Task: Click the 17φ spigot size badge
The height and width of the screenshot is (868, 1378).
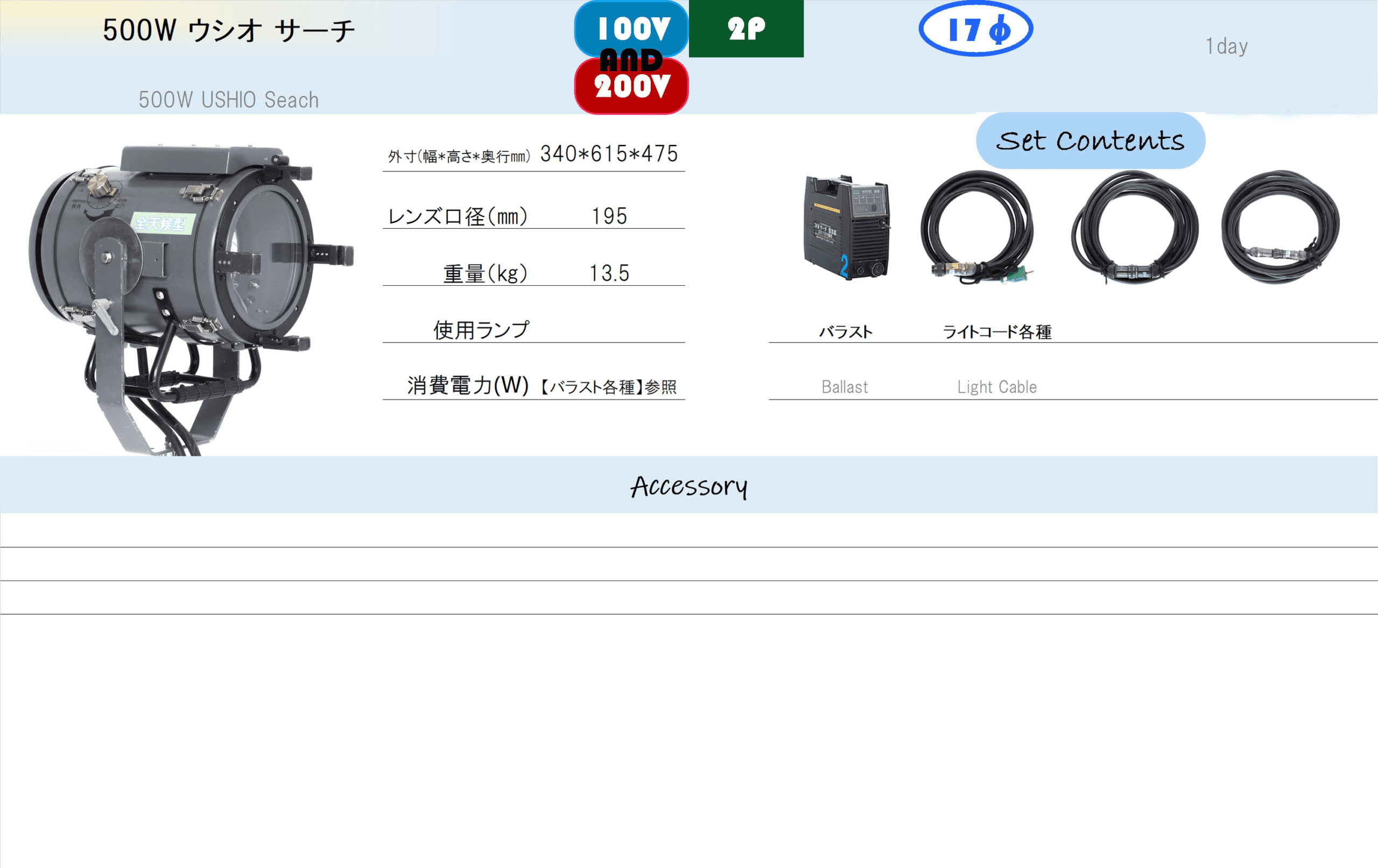Action: (x=976, y=29)
